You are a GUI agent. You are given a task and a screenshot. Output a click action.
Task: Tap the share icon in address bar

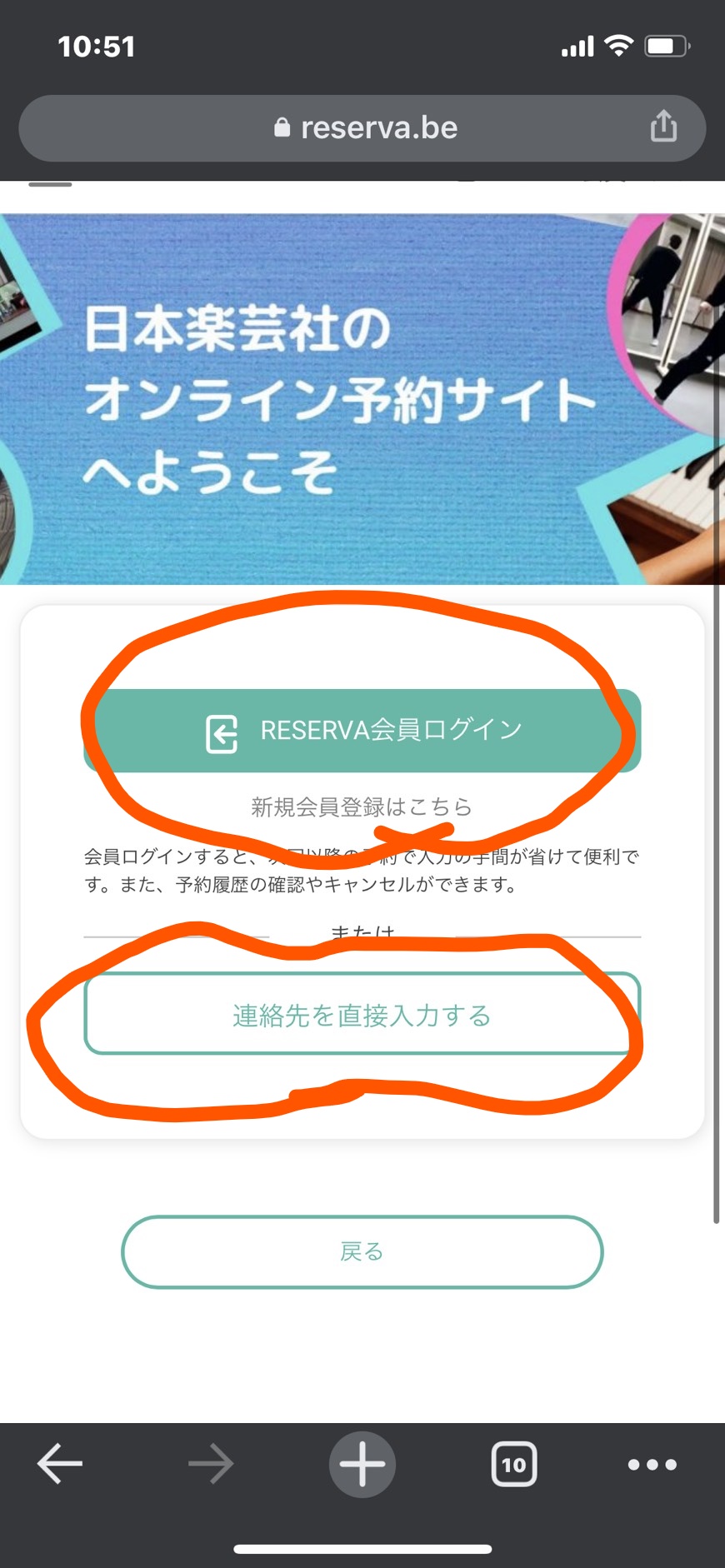click(663, 127)
